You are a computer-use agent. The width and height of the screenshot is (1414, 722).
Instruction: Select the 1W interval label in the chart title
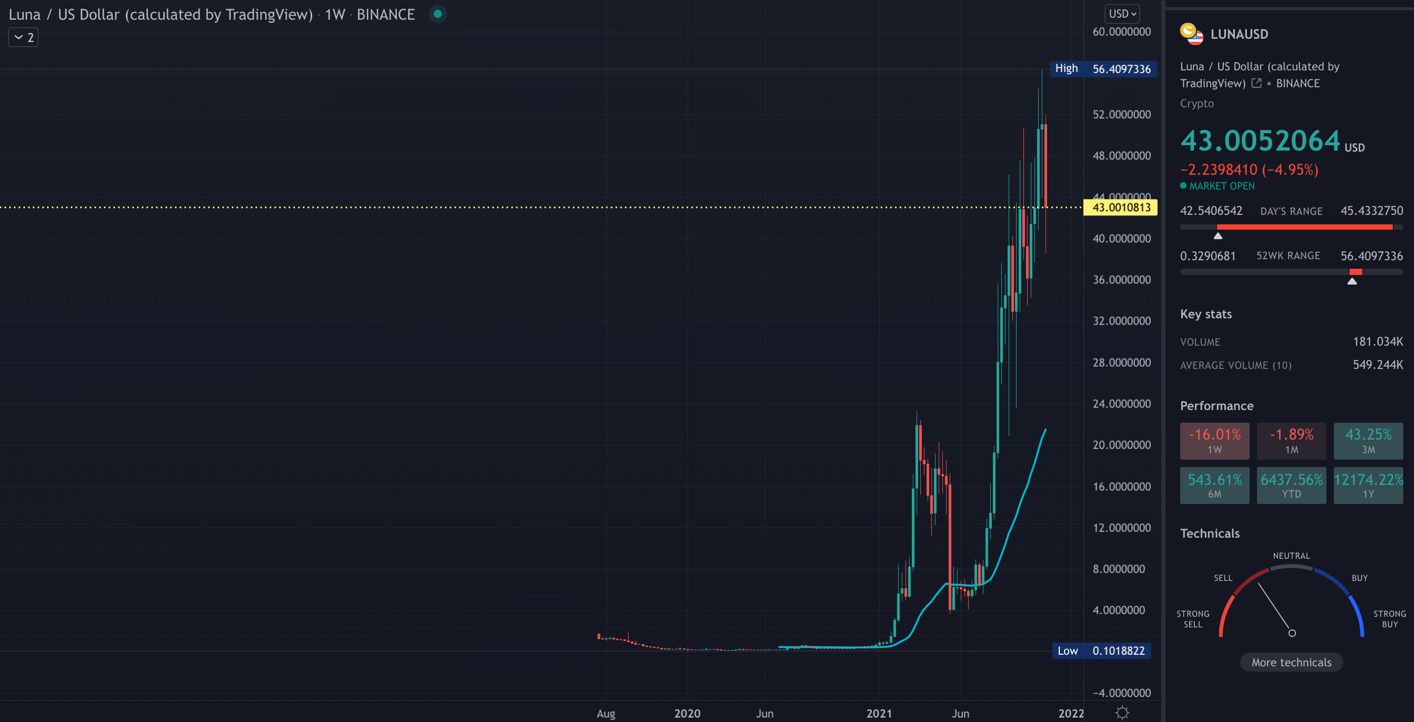point(335,15)
